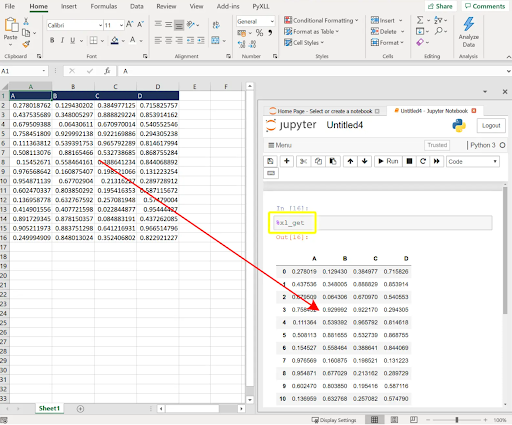Viewport: 512px width, 425px height.
Task: Click the Jupyter cut cell scissors icon
Action: point(303,161)
